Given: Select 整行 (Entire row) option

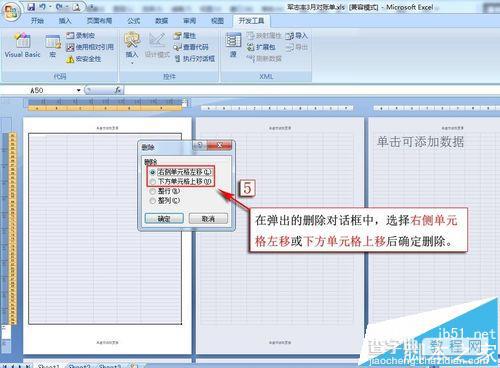Looking at the screenshot, I should (x=165, y=191).
